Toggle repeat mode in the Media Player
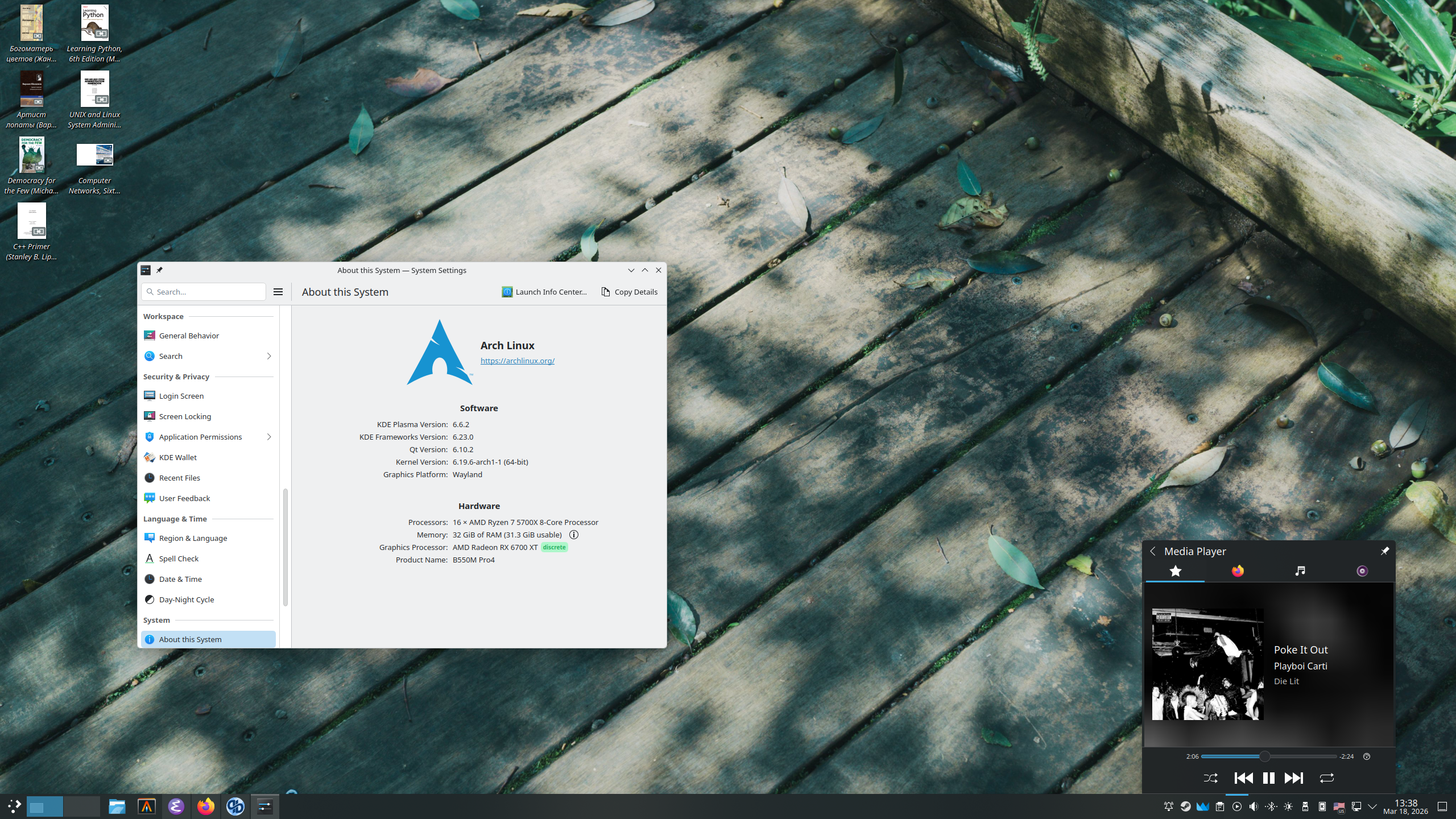Screen dimensions: 1456x819 tap(1326, 778)
